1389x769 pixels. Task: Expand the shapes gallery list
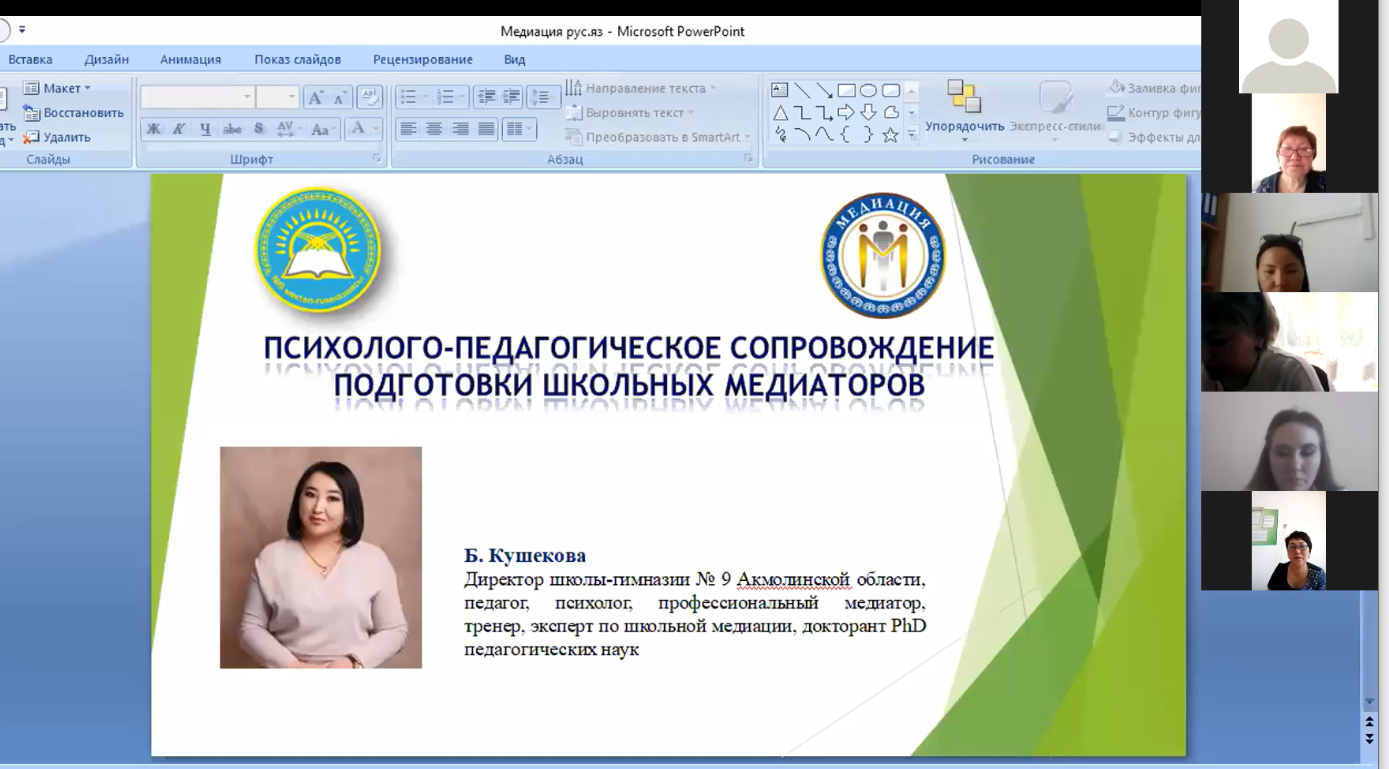click(911, 135)
